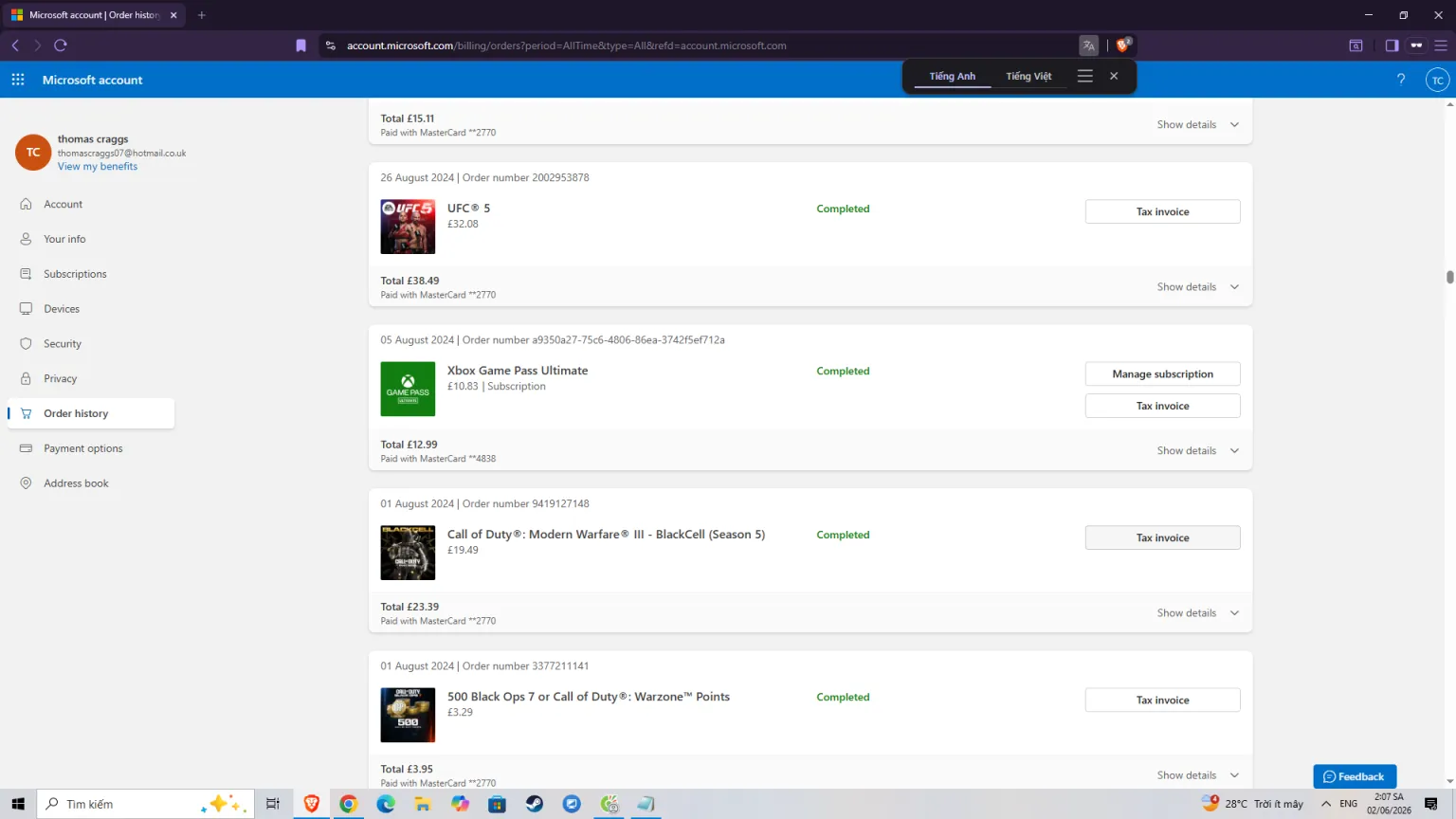Expand Show details for Xbox Game Pass order
This screenshot has height=819, width=1456.
point(1198,450)
